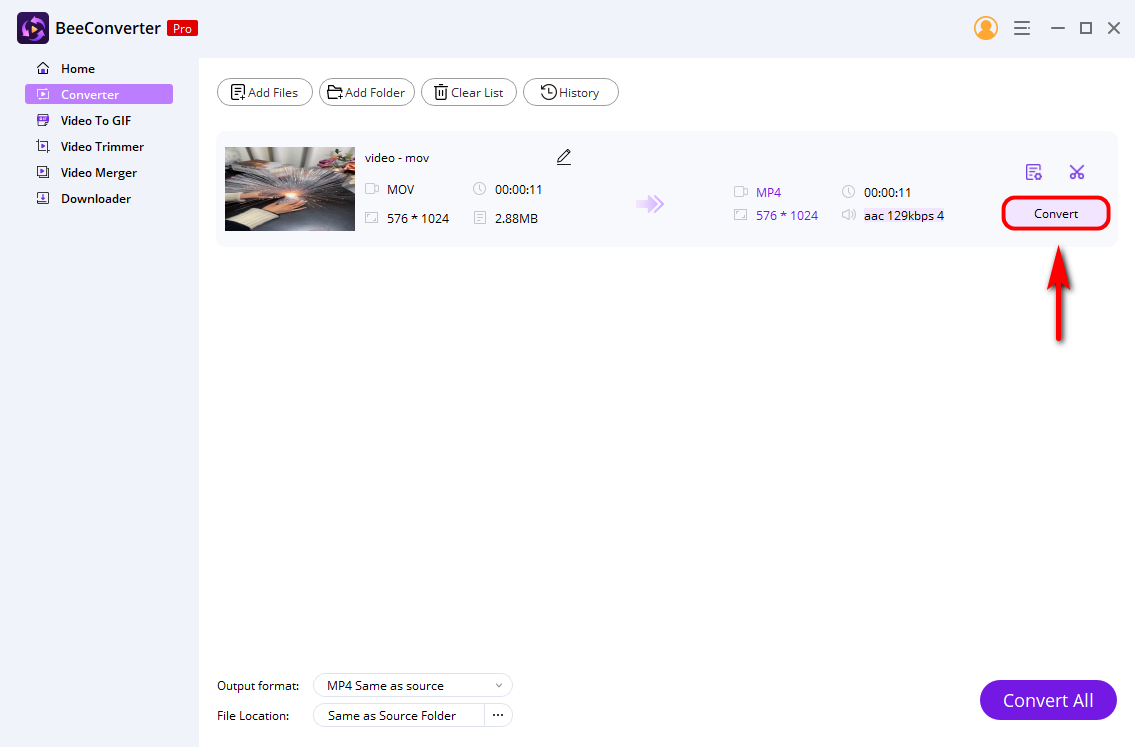Select the Converter sidebar item
The height and width of the screenshot is (747, 1135).
(x=98, y=94)
